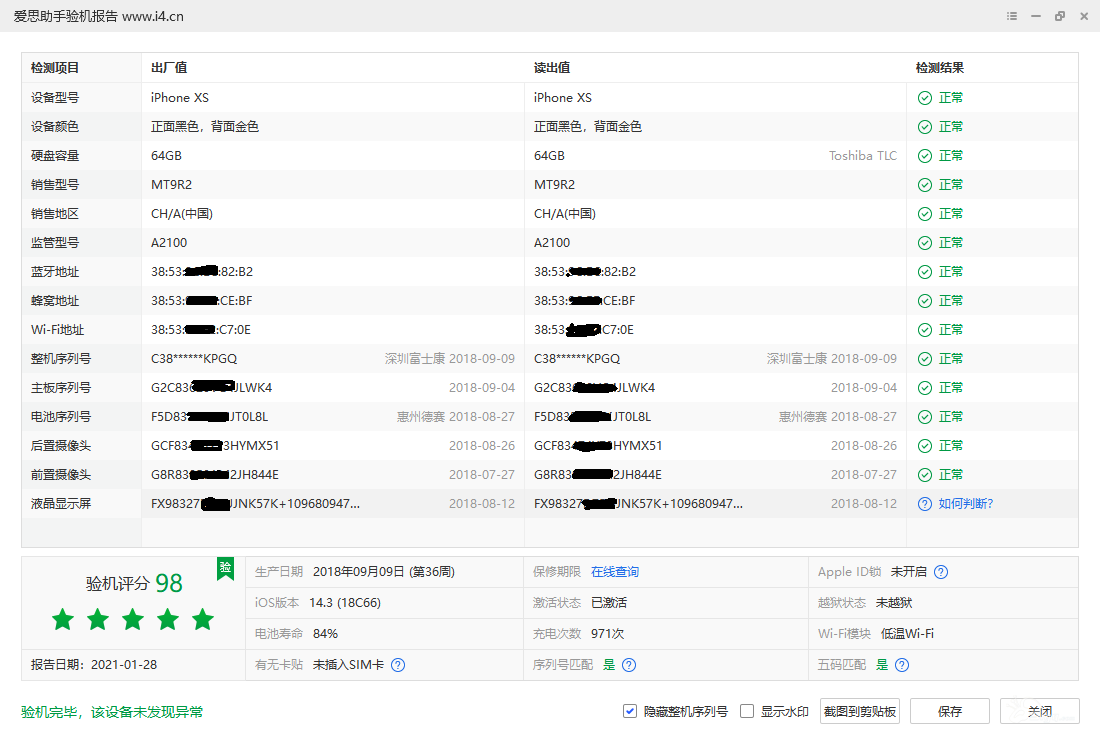Click the green check icon for 蜂窝地址 row
Viewport: 1100px width, 749px height.
tap(925, 301)
